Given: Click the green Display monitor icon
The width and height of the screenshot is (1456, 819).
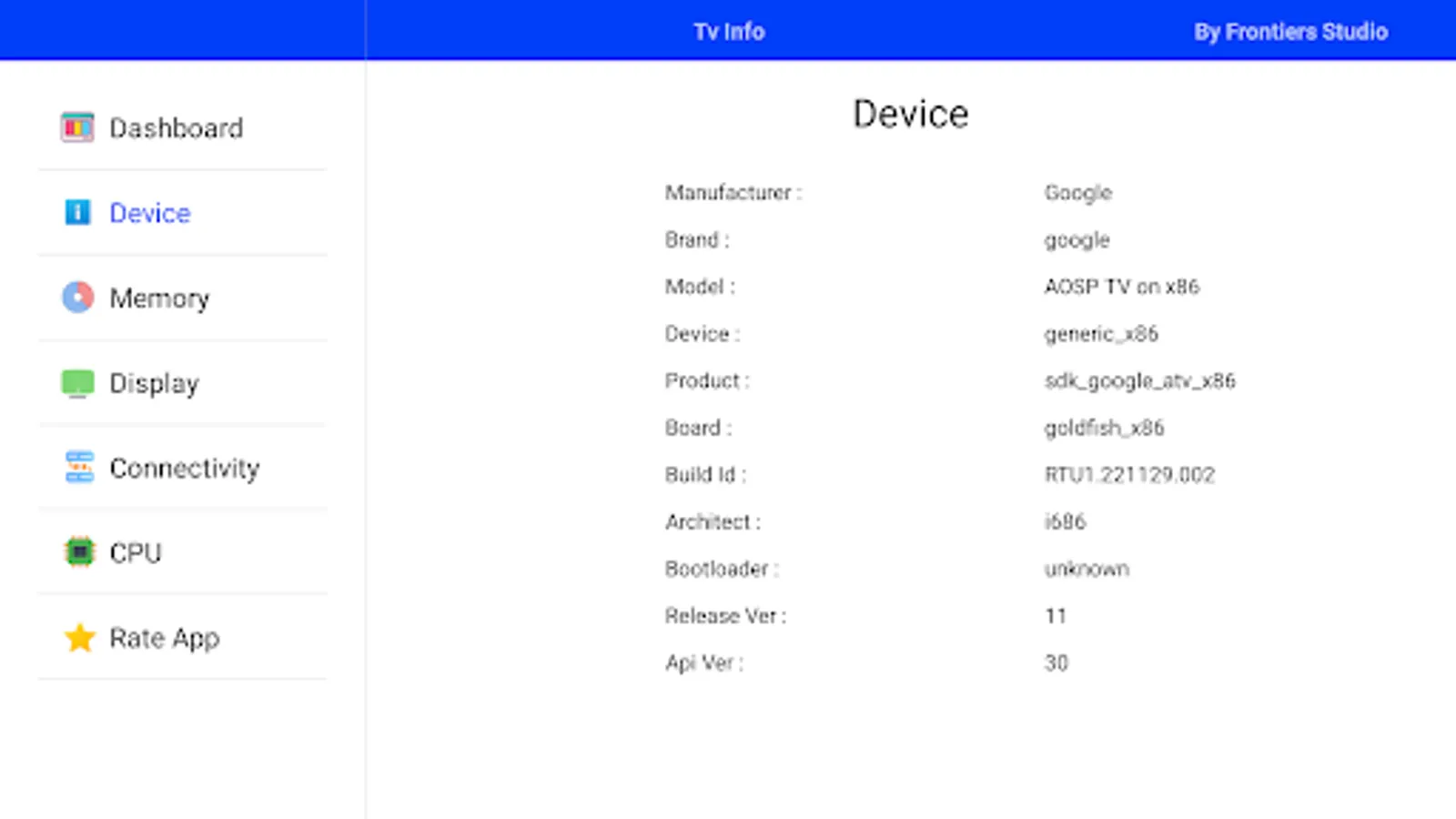Looking at the screenshot, I should [x=77, y=383].
